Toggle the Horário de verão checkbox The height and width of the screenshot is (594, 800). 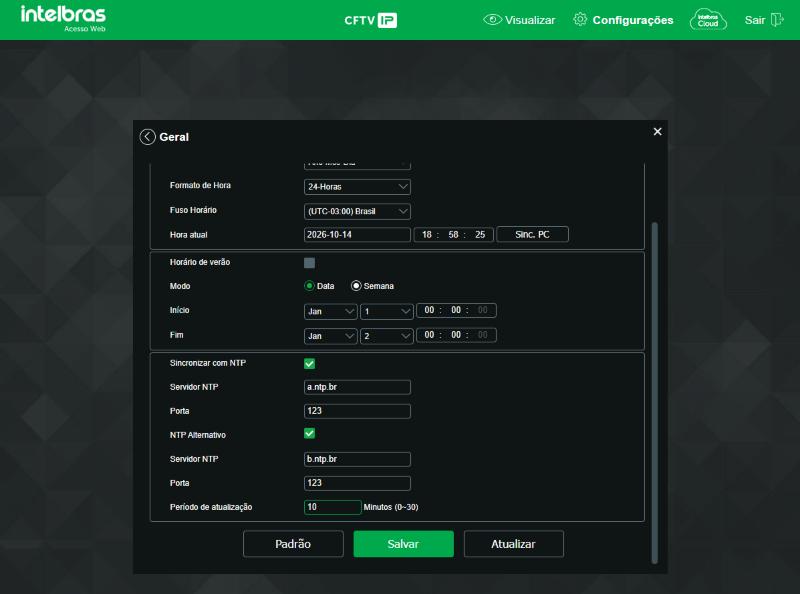tap(309, 263)
